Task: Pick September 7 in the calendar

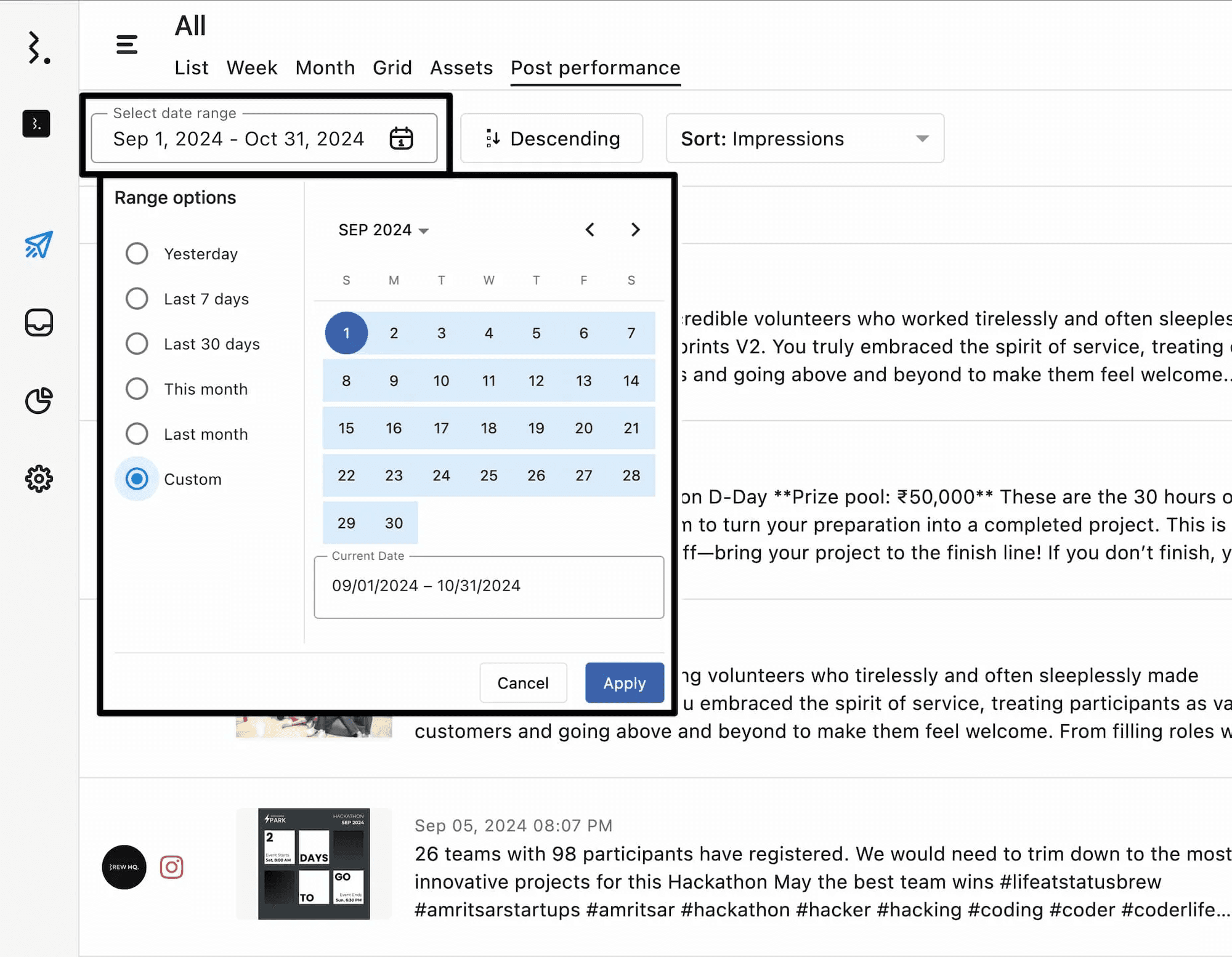Action: [631, 333]
